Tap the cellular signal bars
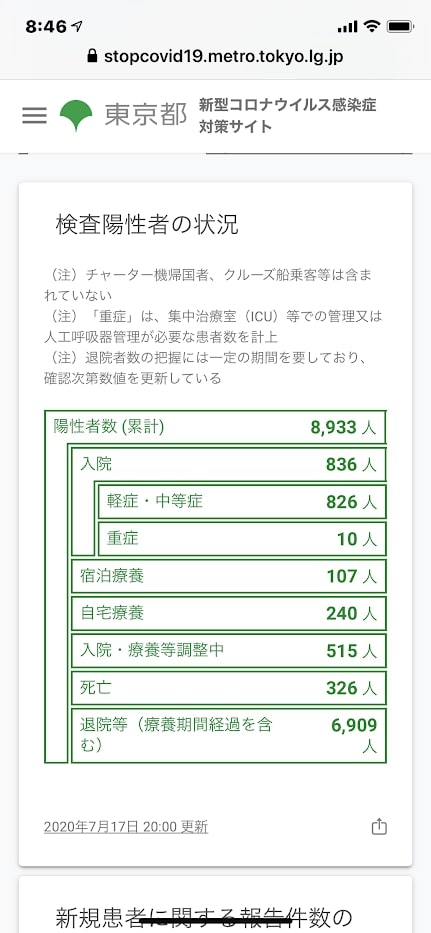 (348, 27)
